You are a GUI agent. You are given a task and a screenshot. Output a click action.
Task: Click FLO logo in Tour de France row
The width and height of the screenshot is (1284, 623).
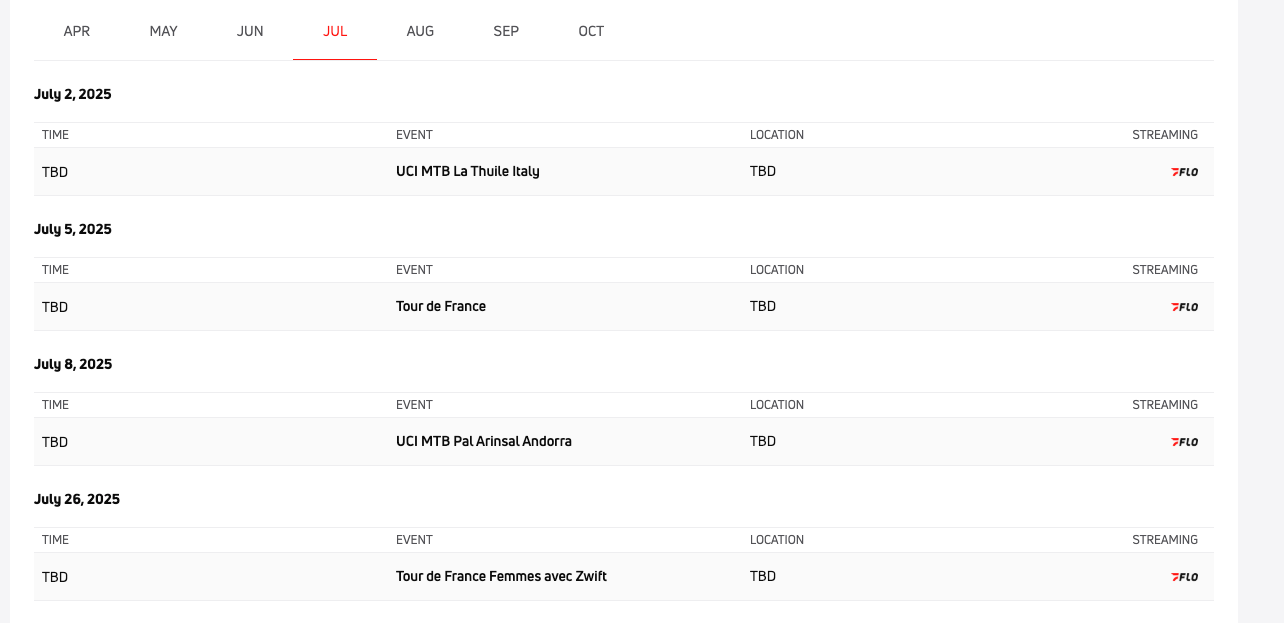(1184, 307)
